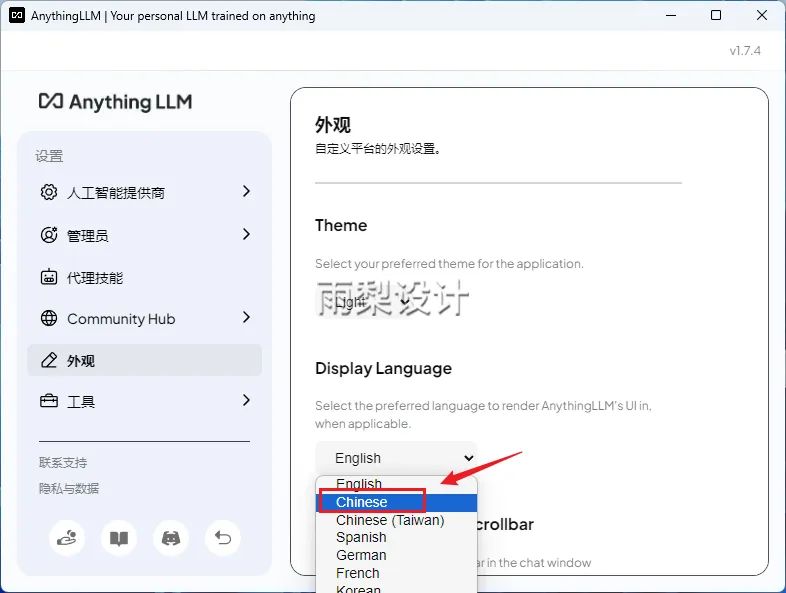Click the 外观 page title
Image resolution: width=786 pixels, height=593 pixels.
tap(333, 125)
